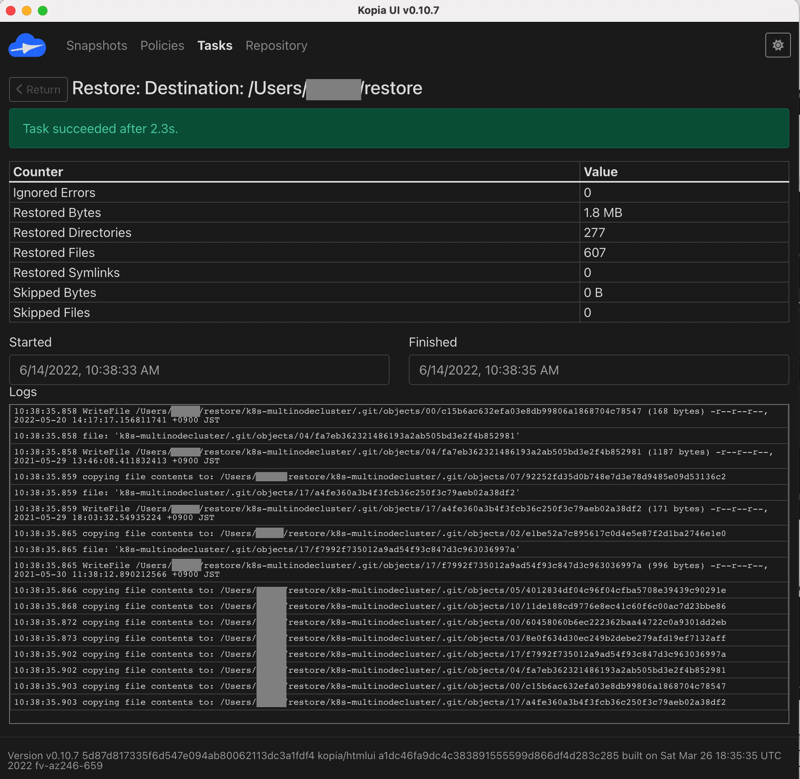The height and width of the screenshot is (779, 800).
Task: Maximize the Kopia UI window
Action: pyautogui.click(x=43, y=11)
